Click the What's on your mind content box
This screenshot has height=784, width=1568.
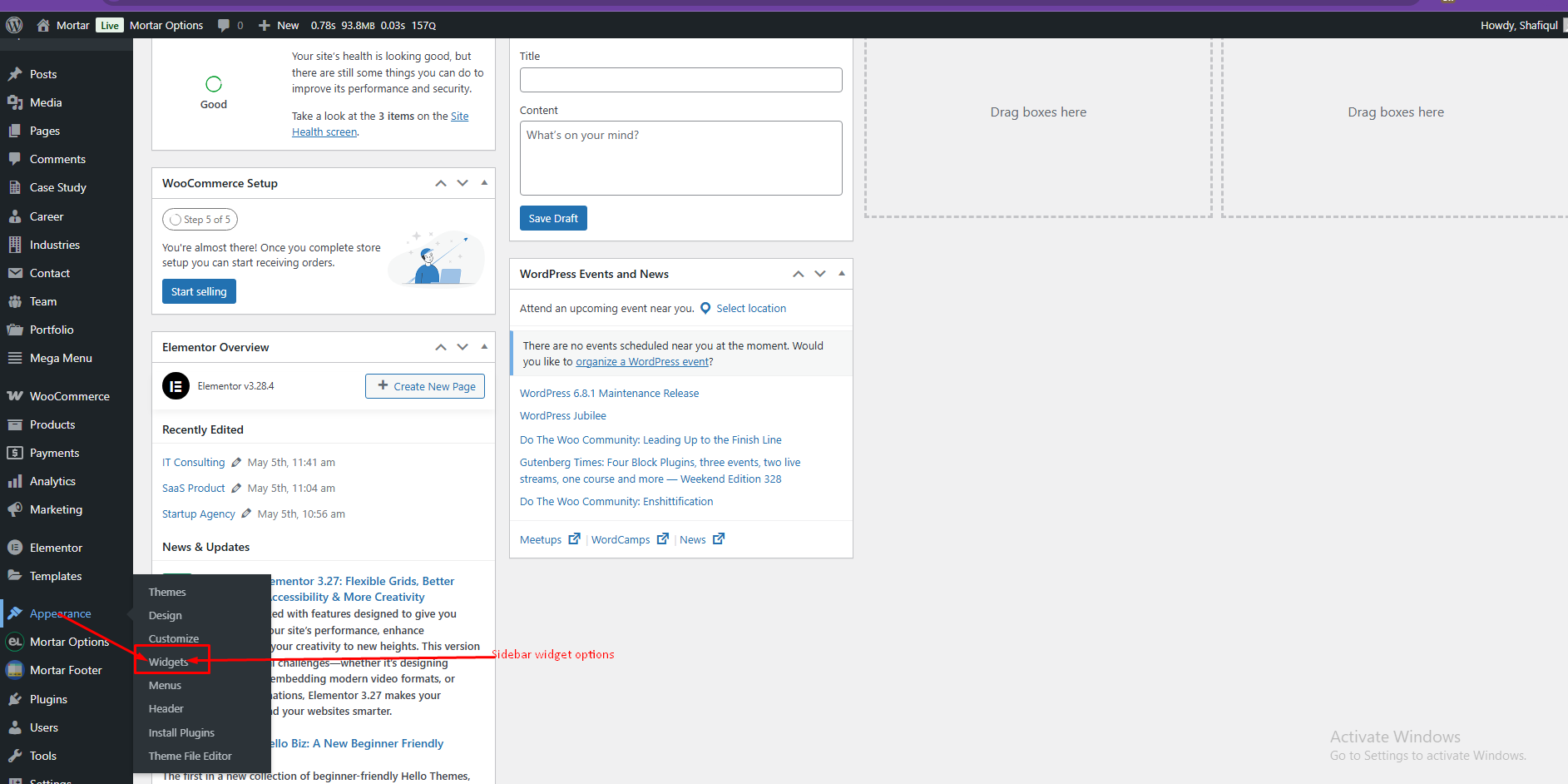tap(681, 158)
